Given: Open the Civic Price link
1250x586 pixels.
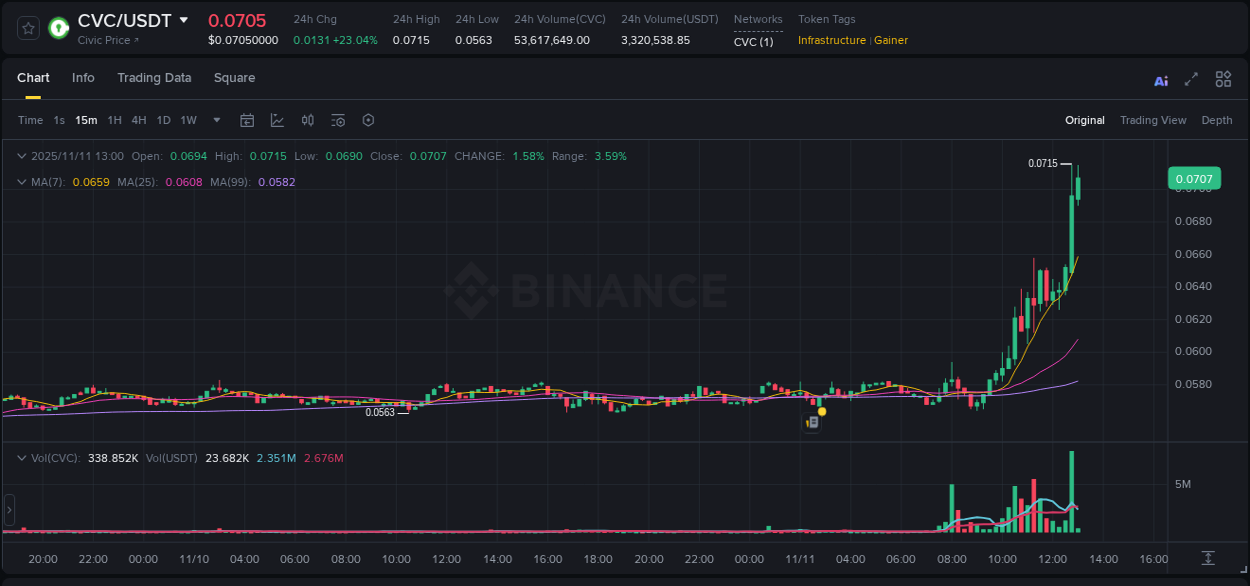Looking at the screenshot, I should tap(106, 41).
